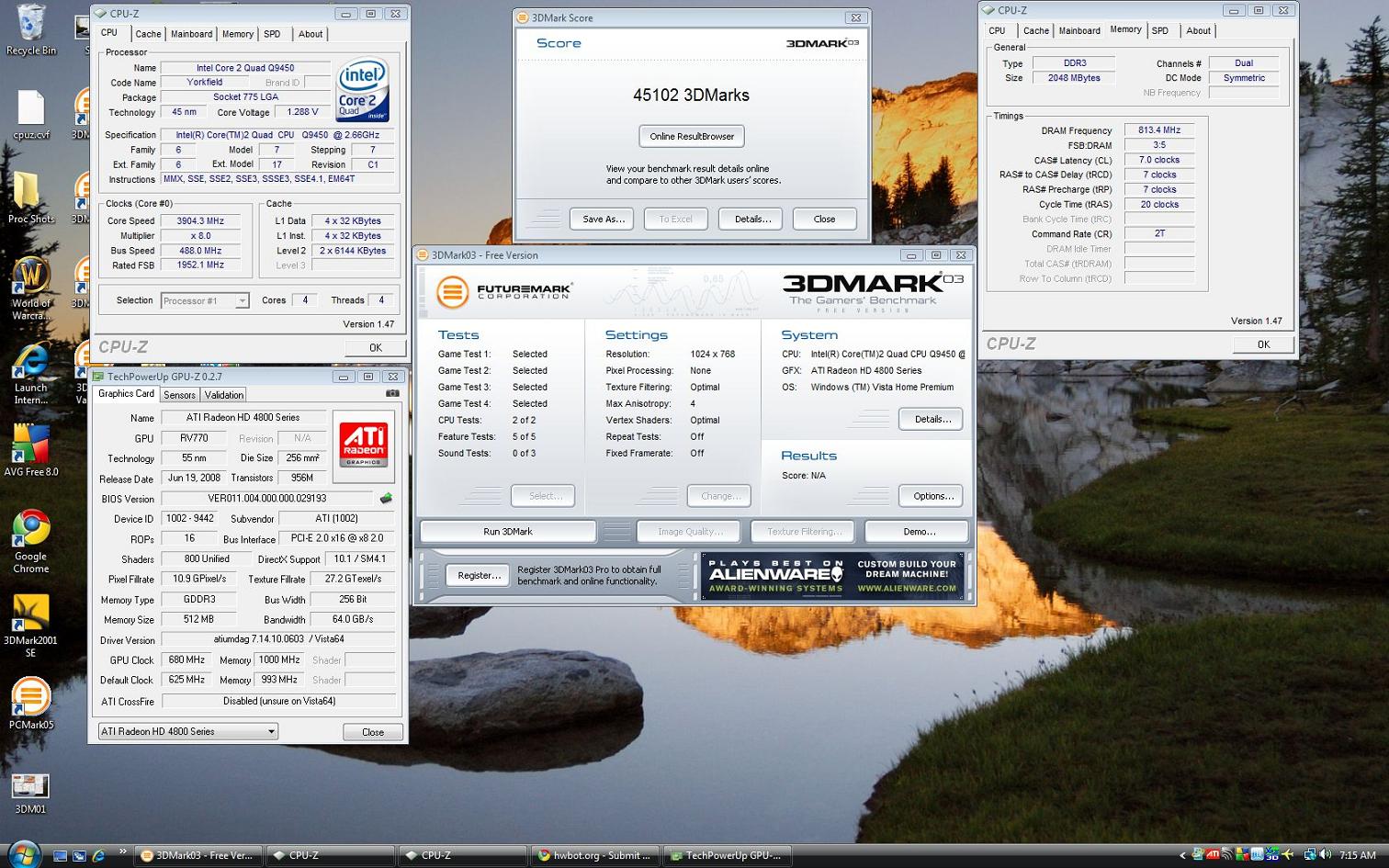Click the 3DMark03 taskbar button

point(198,855)
